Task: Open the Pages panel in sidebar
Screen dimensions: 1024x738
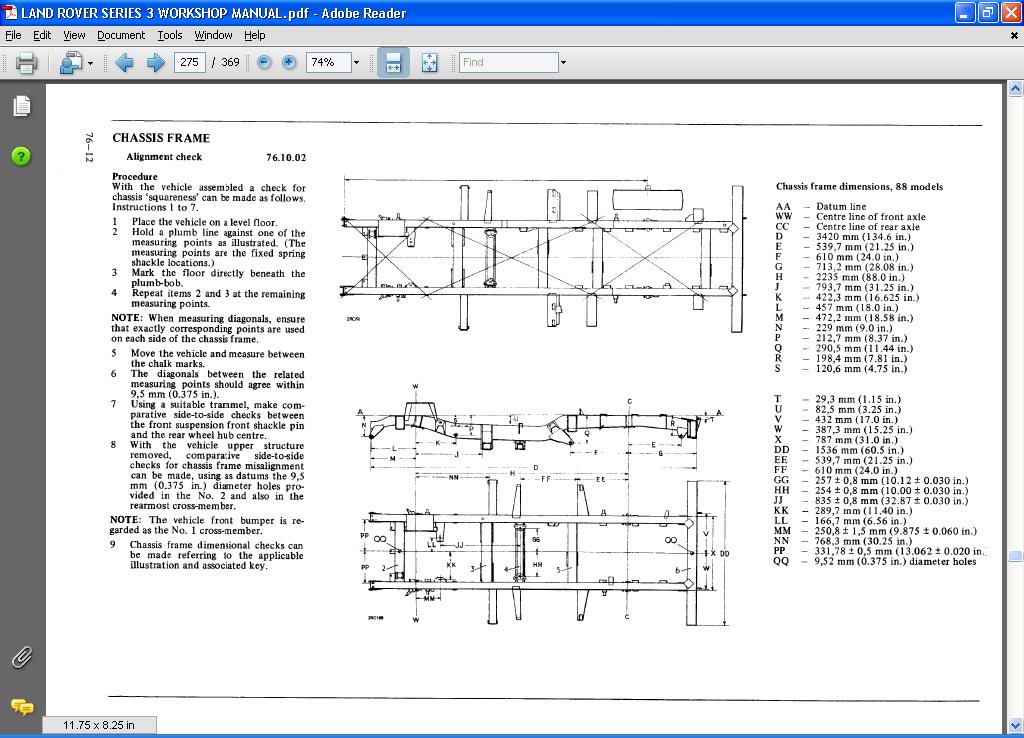Action: 22,106
